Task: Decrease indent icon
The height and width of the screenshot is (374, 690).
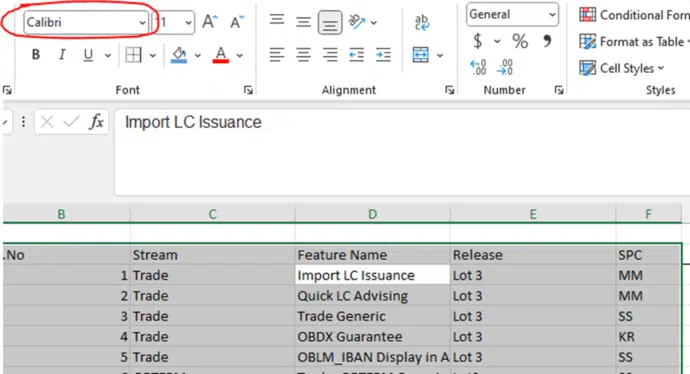Action: pos(356,55)
